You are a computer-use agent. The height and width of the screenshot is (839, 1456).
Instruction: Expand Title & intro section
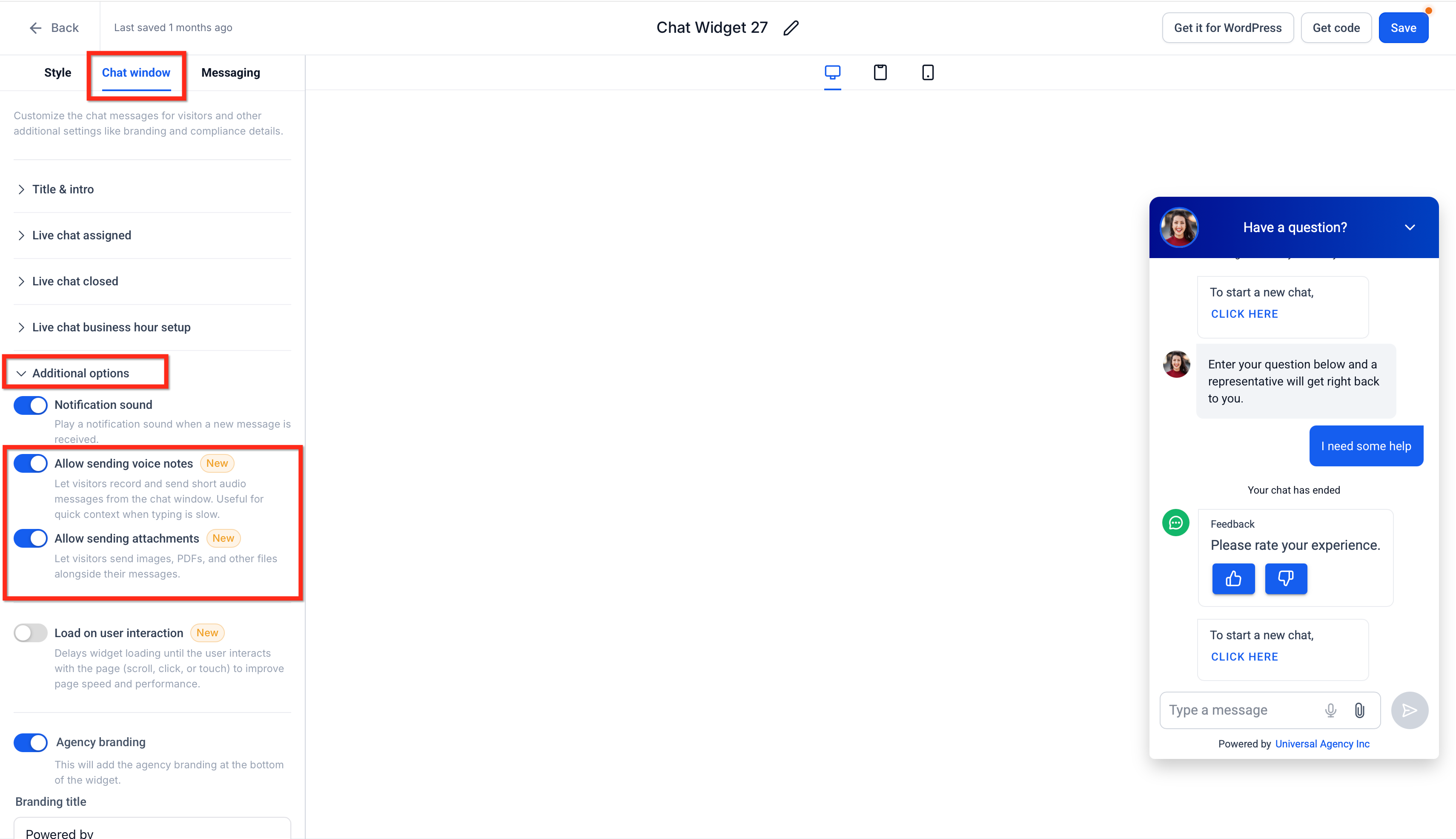coord(152,189)
